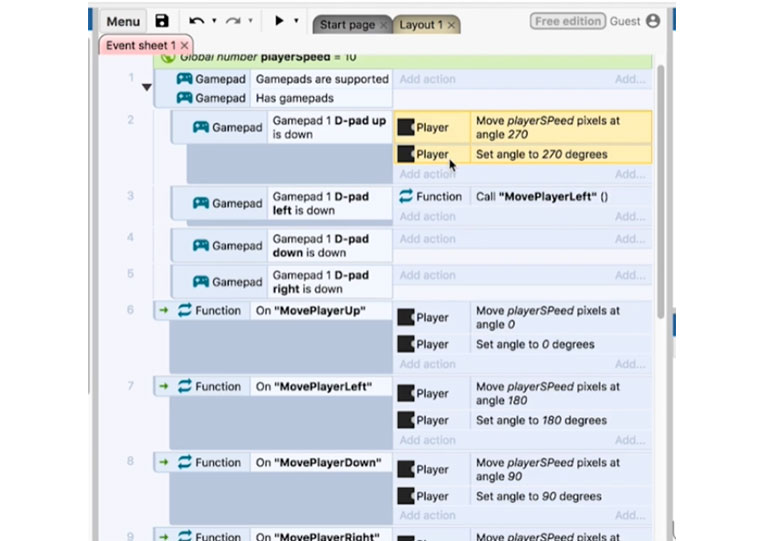Click 'Add action' in event 5
Viewport: 763px width, 541px height.
click(x=427, y=275)
